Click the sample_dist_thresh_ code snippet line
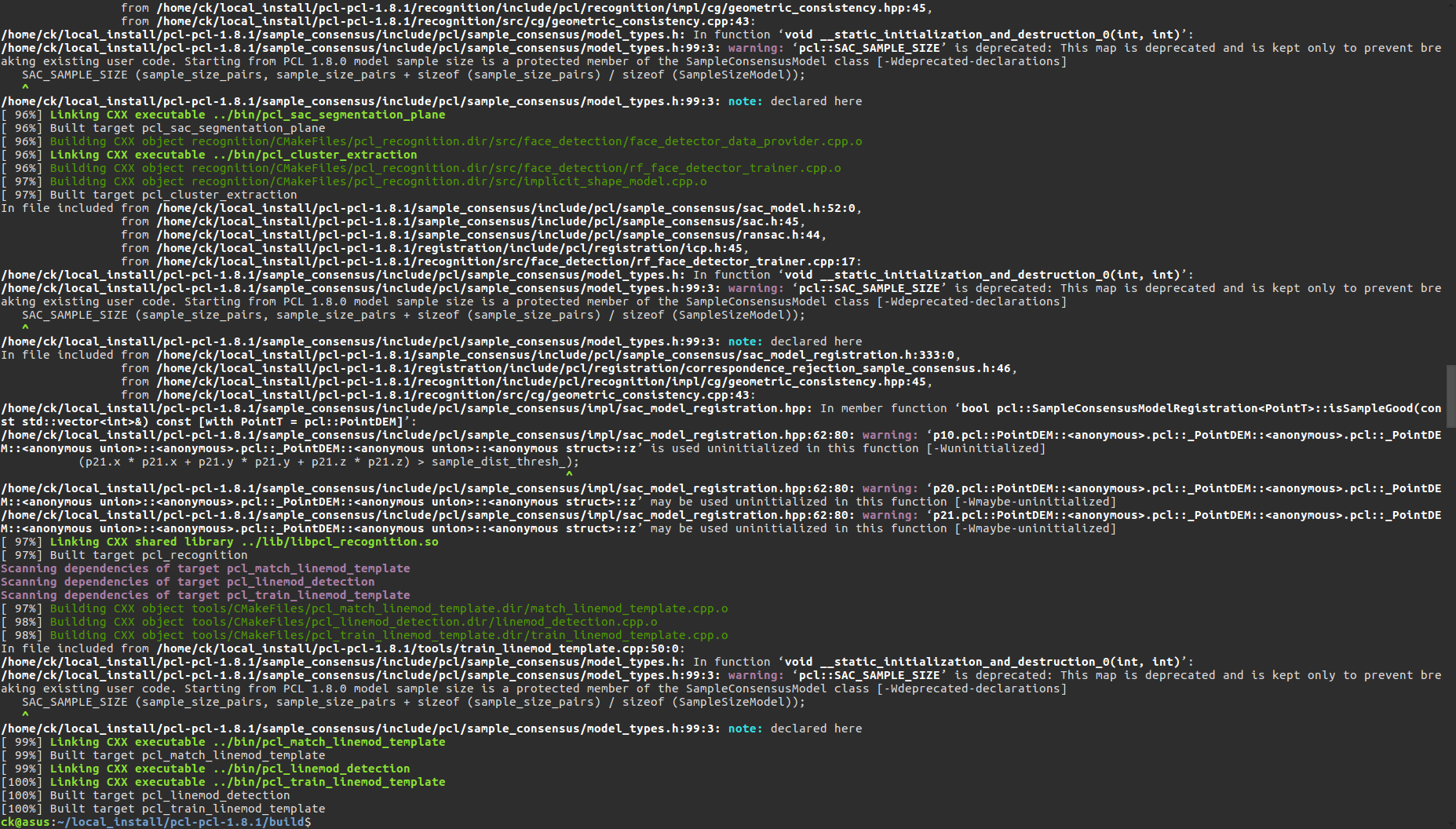Image resolution: width=1456 pixels, height=829 pixels. pos(329,462)
